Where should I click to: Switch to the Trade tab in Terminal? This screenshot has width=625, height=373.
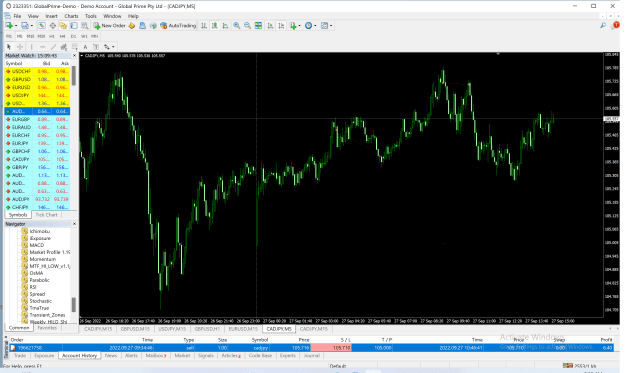pyautogui.click(x=20, y=355)
